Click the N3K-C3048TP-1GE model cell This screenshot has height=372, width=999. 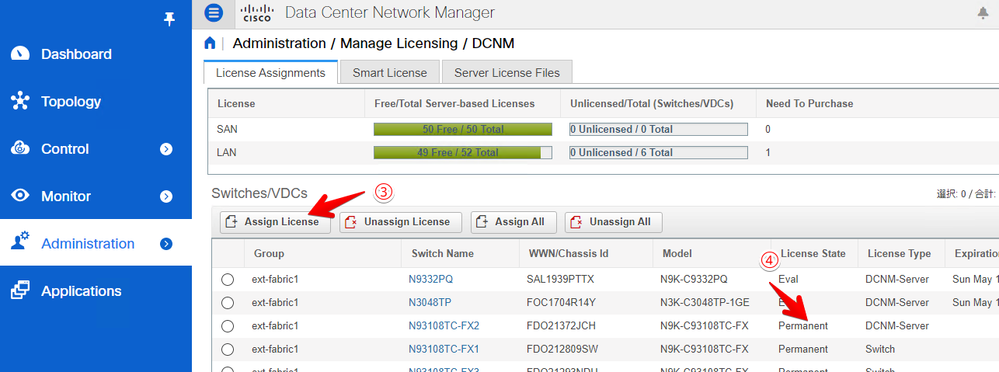704,303
